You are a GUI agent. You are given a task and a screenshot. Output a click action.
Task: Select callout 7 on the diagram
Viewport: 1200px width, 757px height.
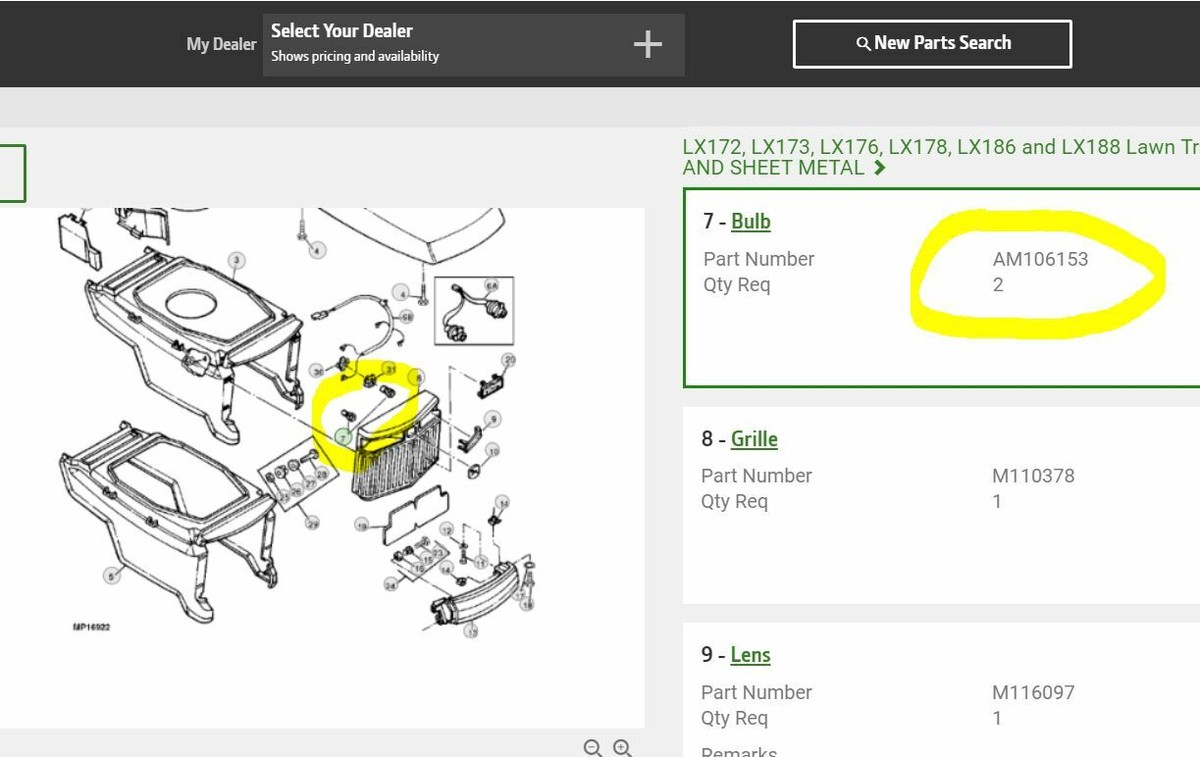pos(344,437)
